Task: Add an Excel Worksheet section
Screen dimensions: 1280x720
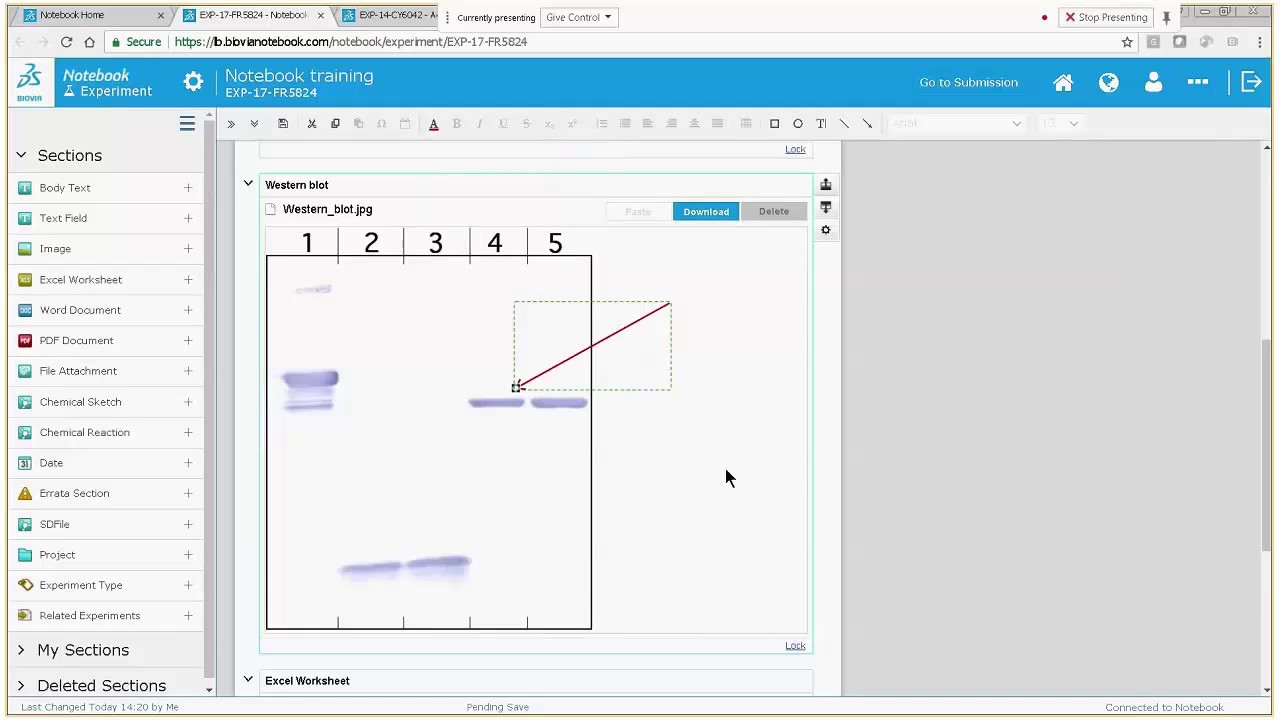Action: (x=188, y=279)
